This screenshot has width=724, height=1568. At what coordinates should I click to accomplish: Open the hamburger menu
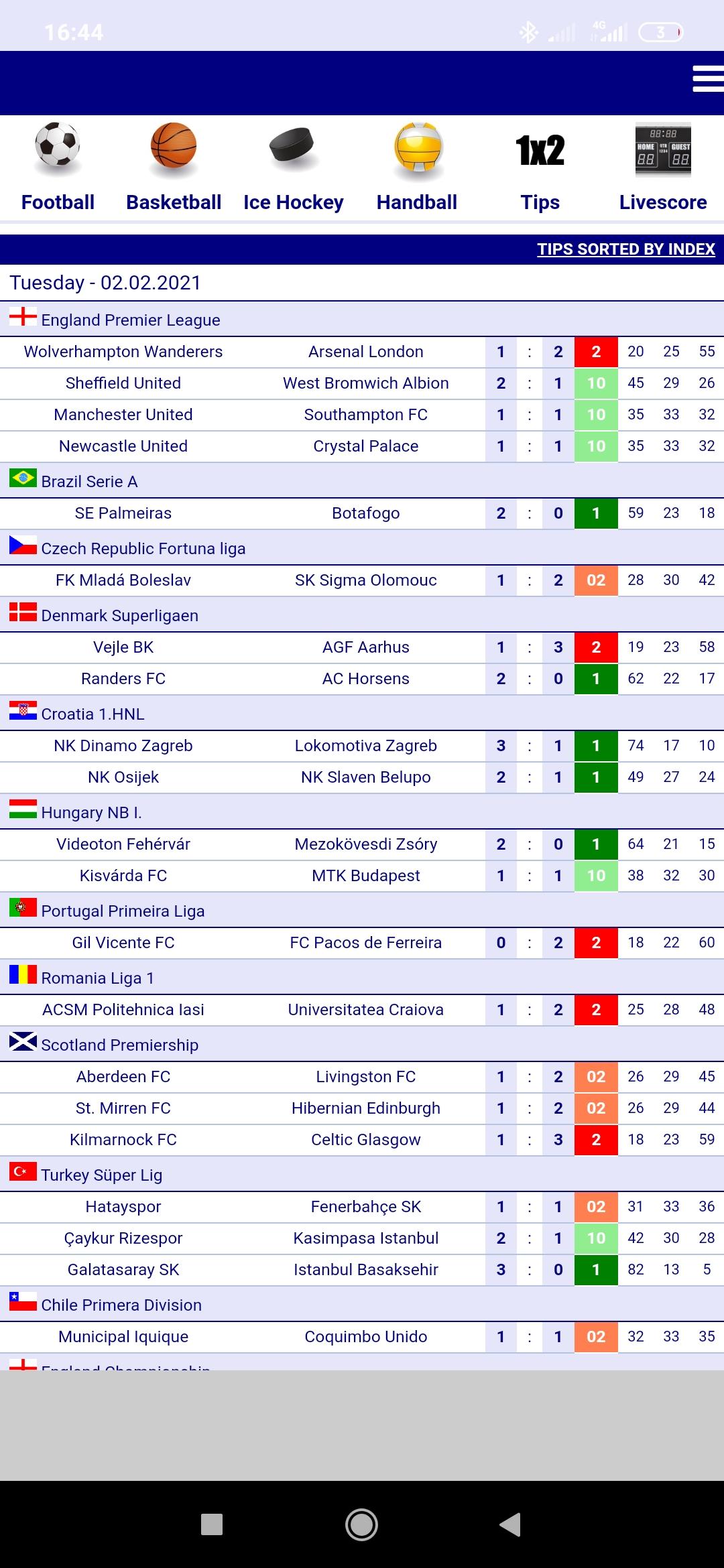coord(707,79)
